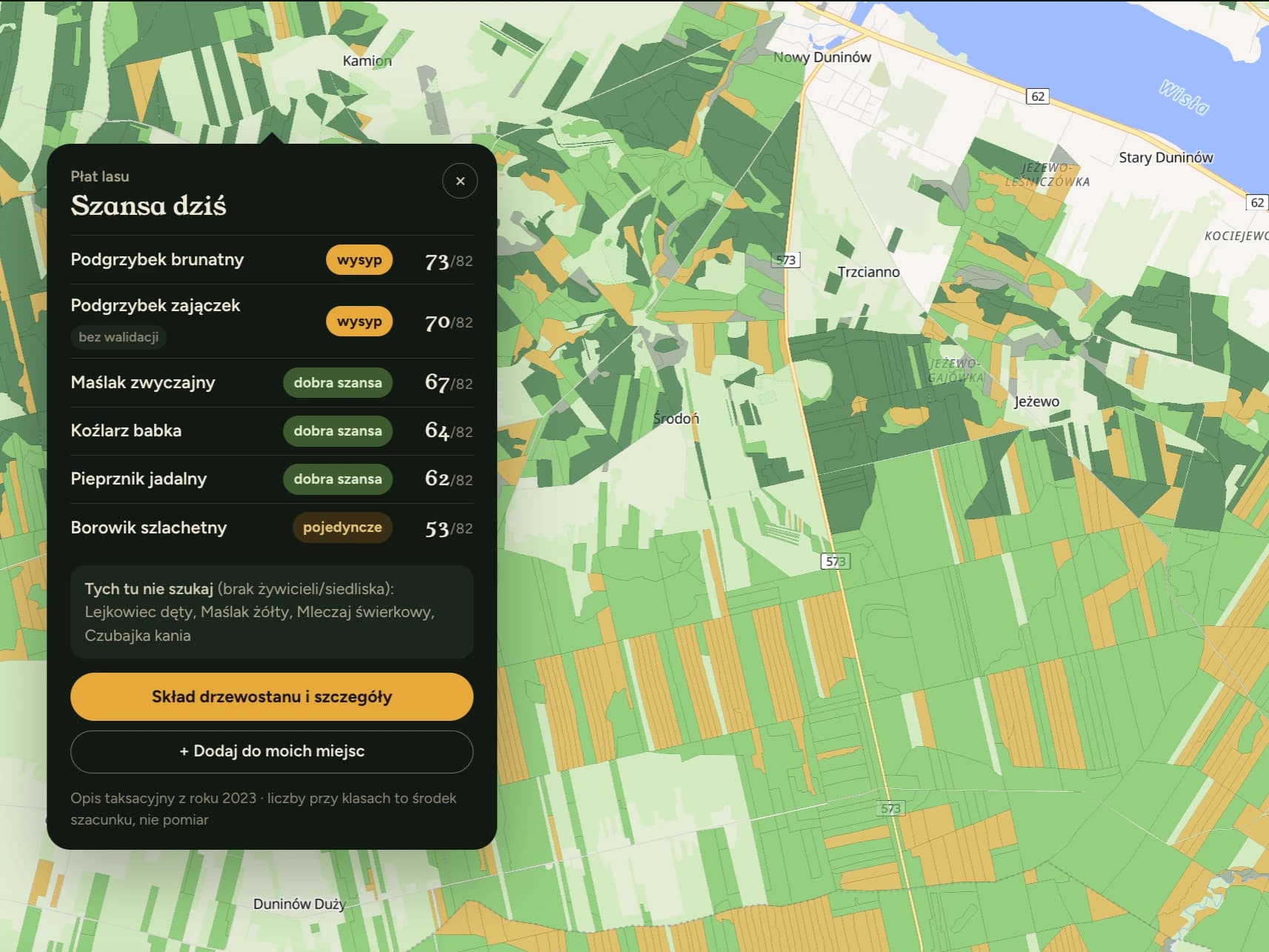Click dobra szansa badge for Pieprznik jadalny
Screen dimensions: 1269x952
point(338,479)
